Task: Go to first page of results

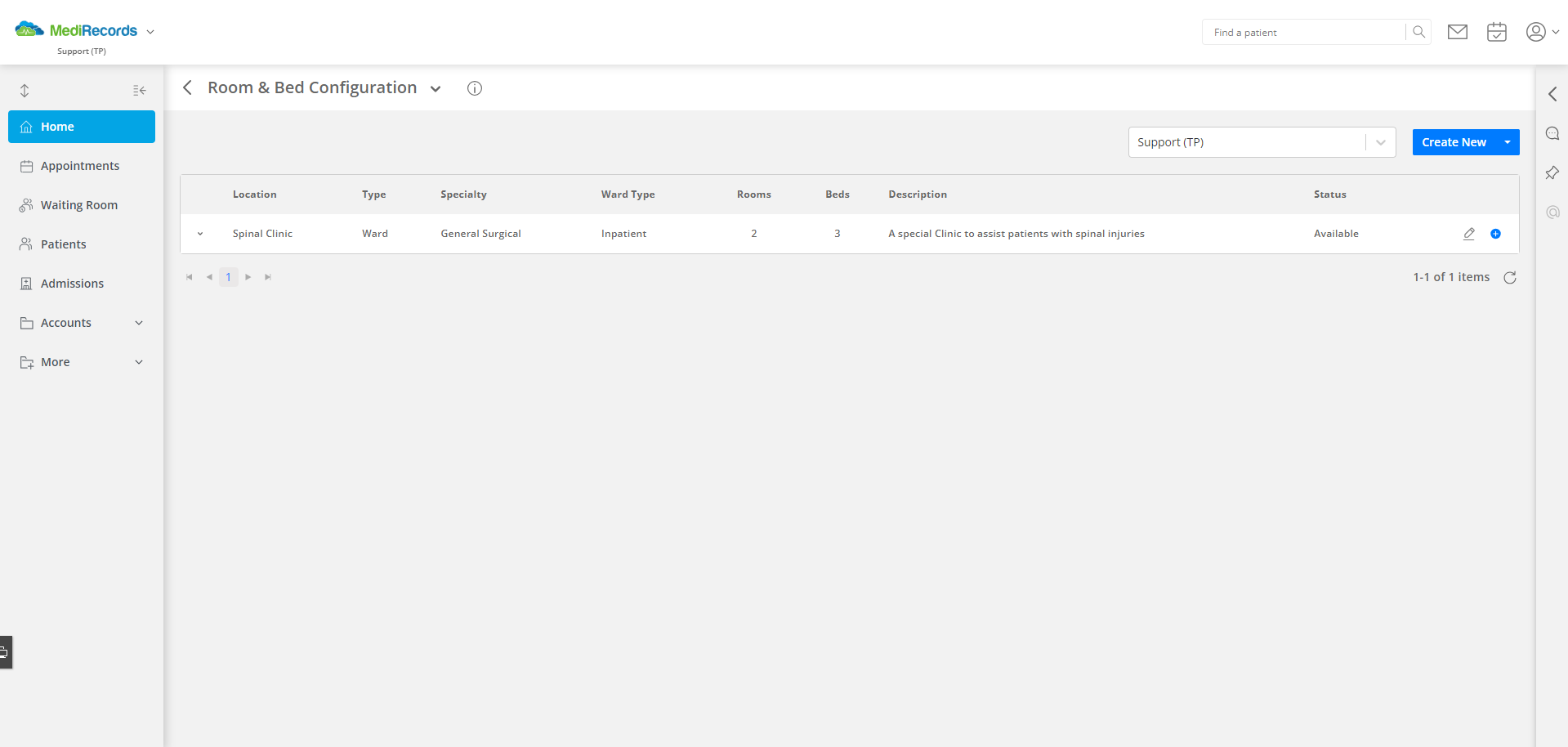Action: point(190,277)
